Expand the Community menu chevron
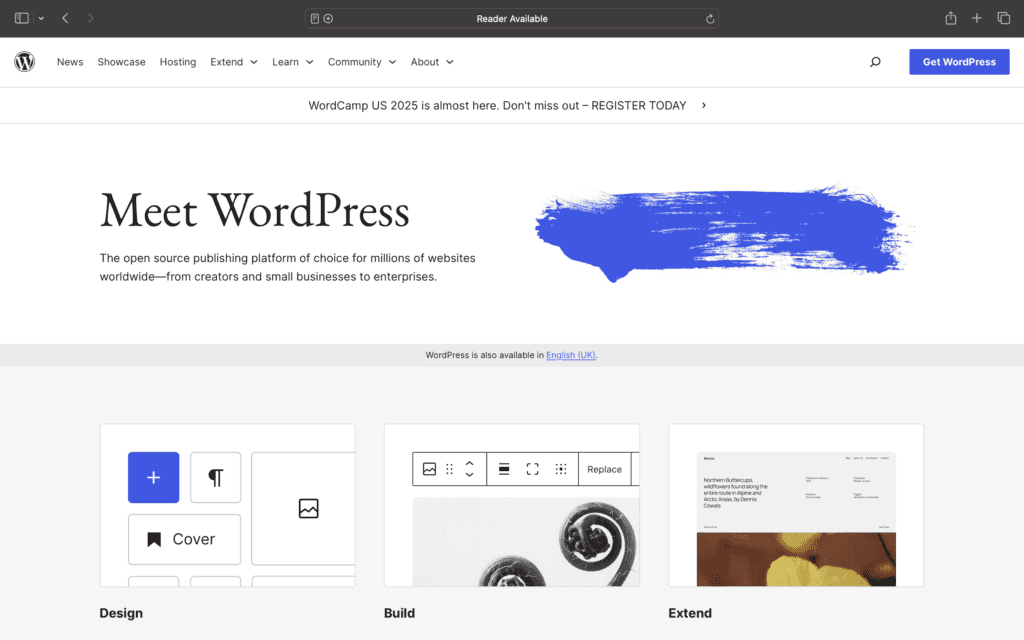1024x640 pixels. 392,62
